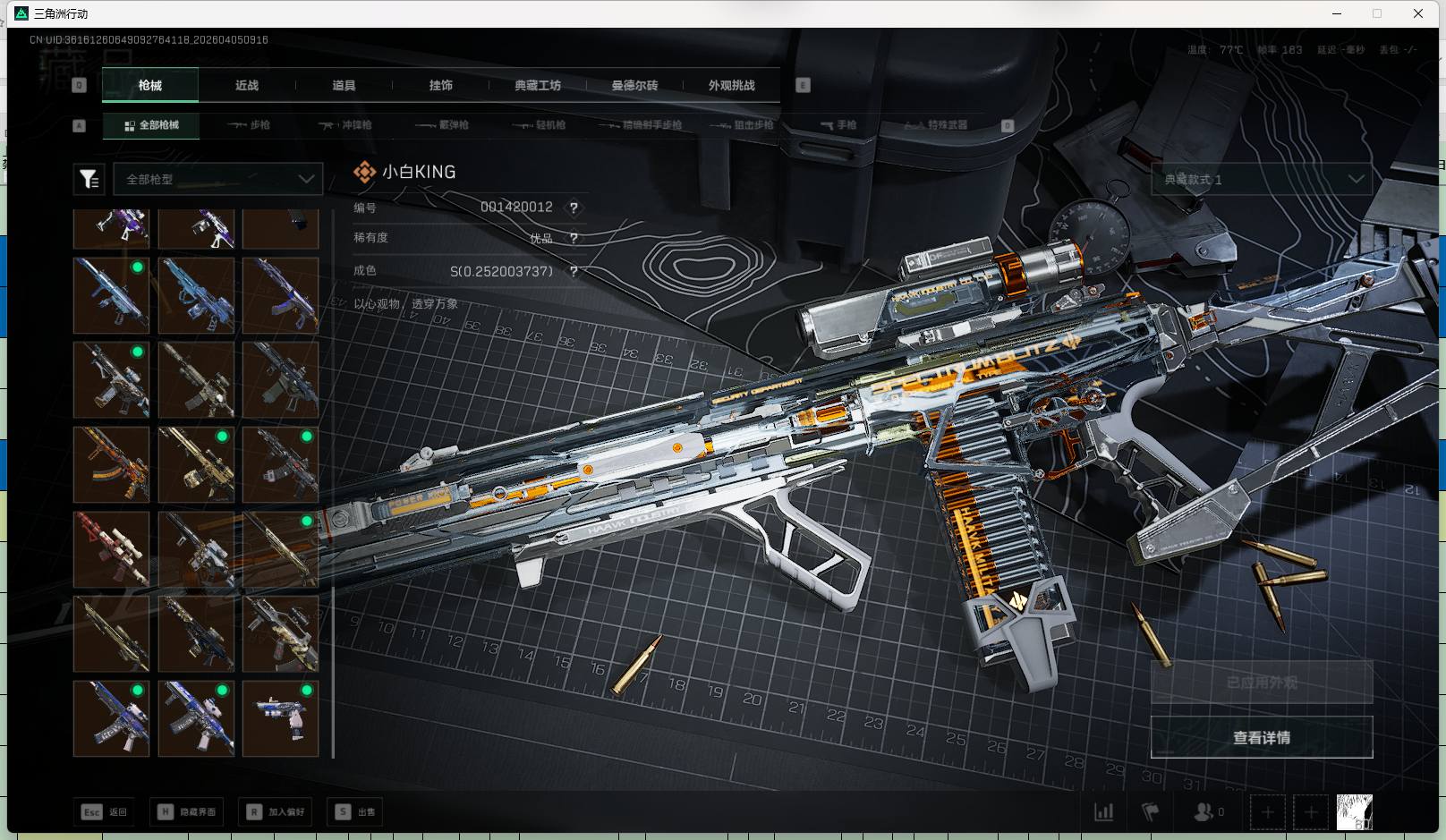The image size is (1446, 840).
Task: Click the 小白KING skin rarity emblem icon
Action: click(364, 172)
